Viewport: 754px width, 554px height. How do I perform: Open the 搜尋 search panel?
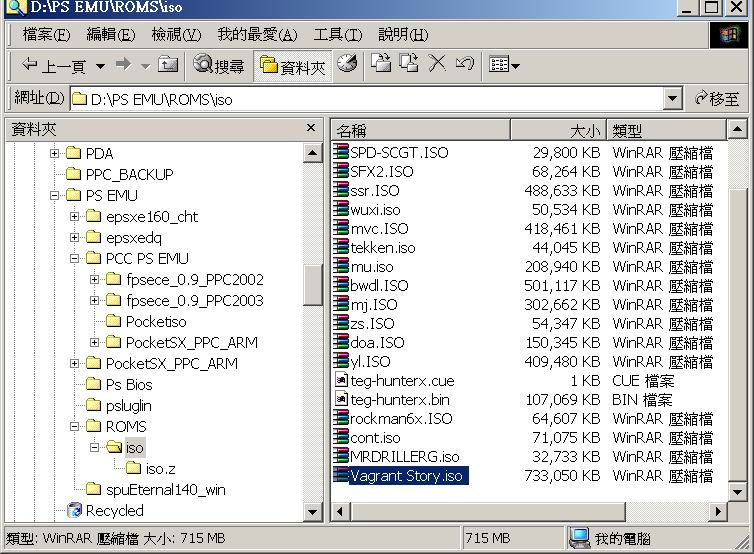click(x=219, y=65)
